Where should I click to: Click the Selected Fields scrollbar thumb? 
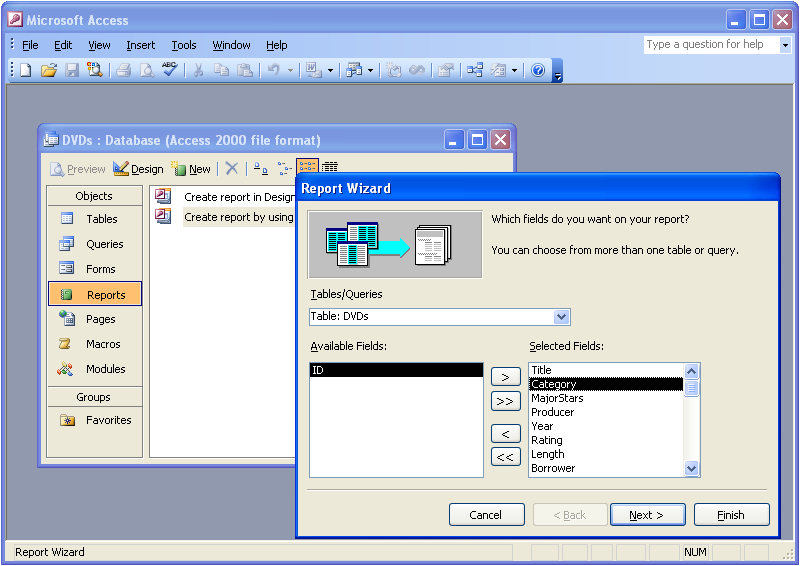click(x=691, y=388)
